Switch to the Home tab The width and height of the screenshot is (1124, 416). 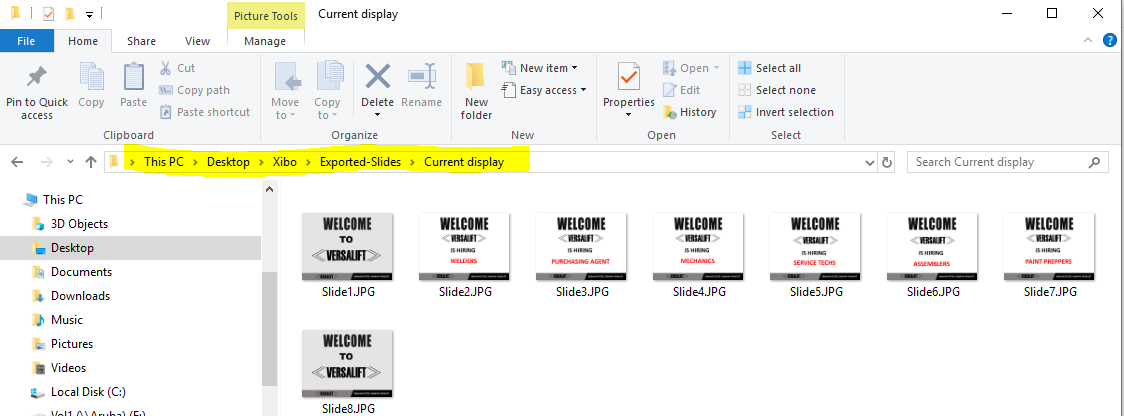(82, 41)
